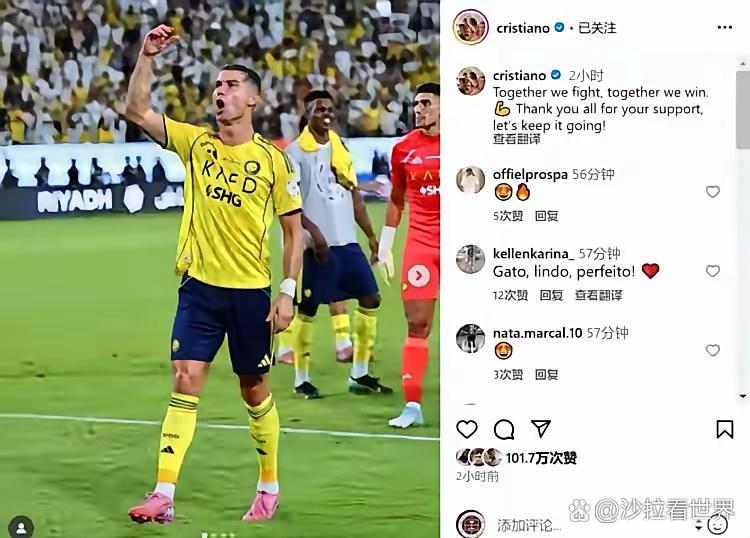Click the 已关注 following button
750x538 pixels.
point(597,28)
